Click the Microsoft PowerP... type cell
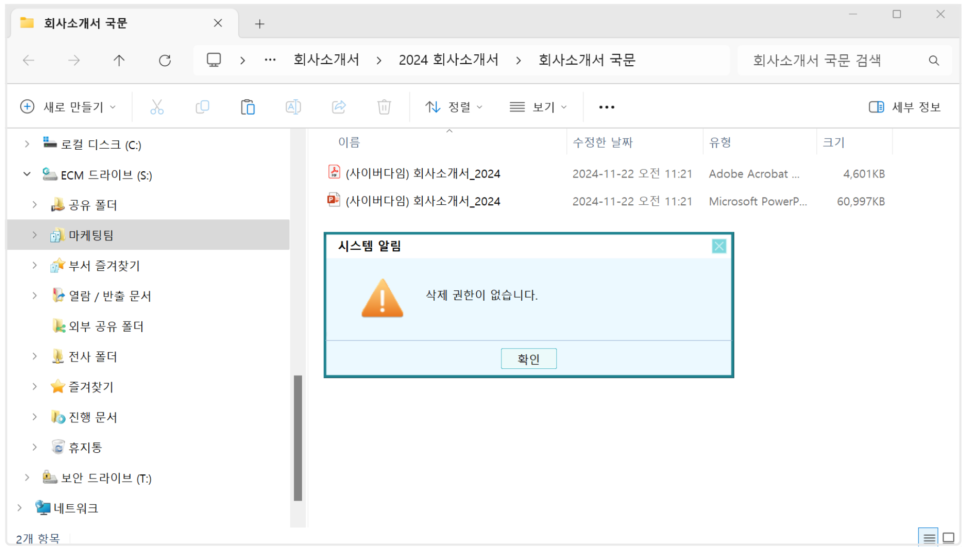The height and width of the screenshot is (551, 966). 758,201
